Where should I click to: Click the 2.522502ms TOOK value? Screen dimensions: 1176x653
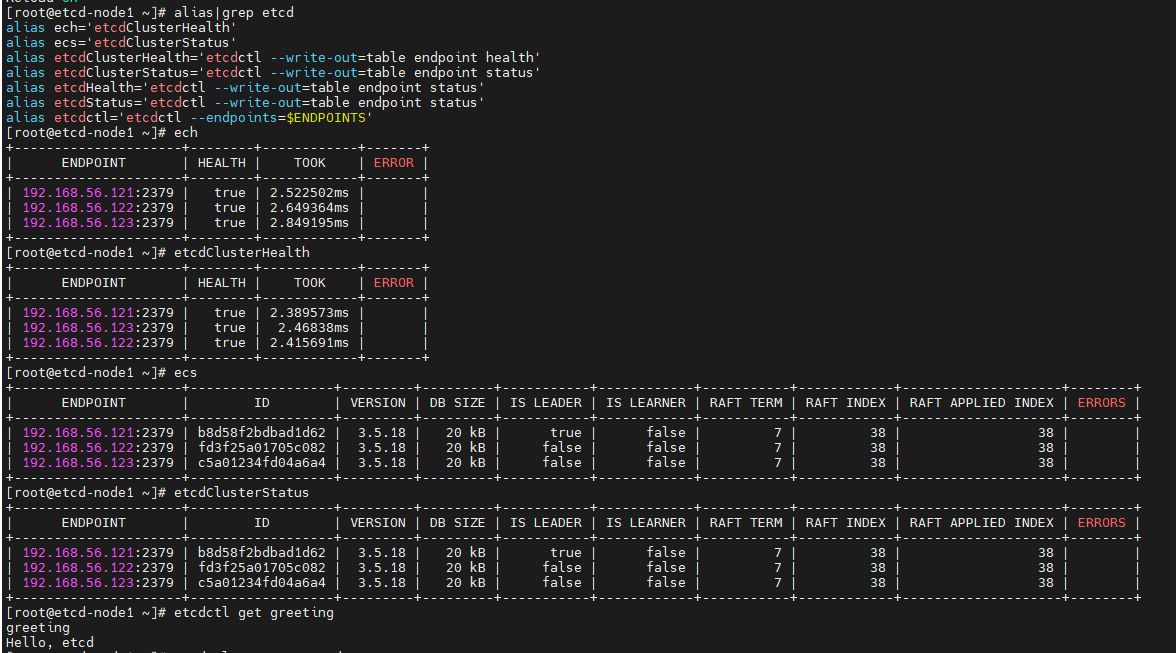(309, 192)
